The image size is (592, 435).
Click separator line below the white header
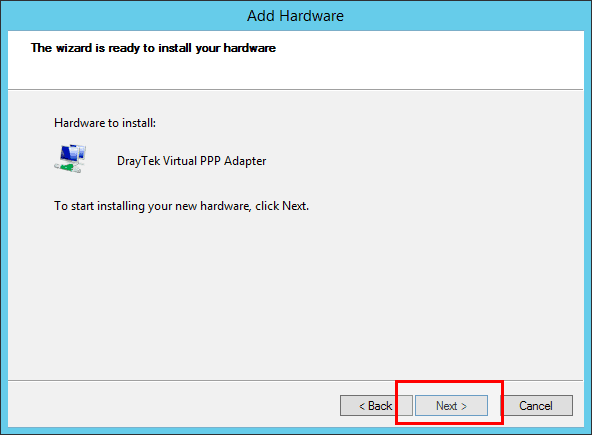coord(296,89)
